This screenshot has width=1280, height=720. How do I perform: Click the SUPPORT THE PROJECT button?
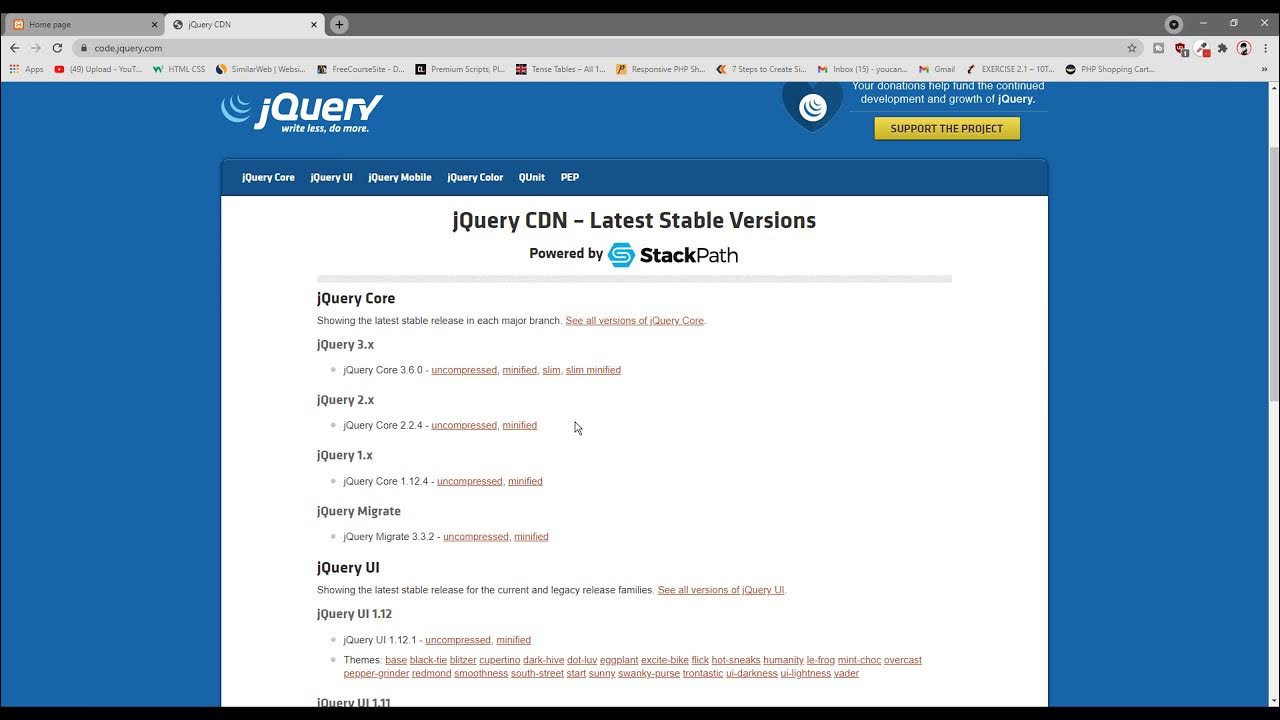pos(947,128)
